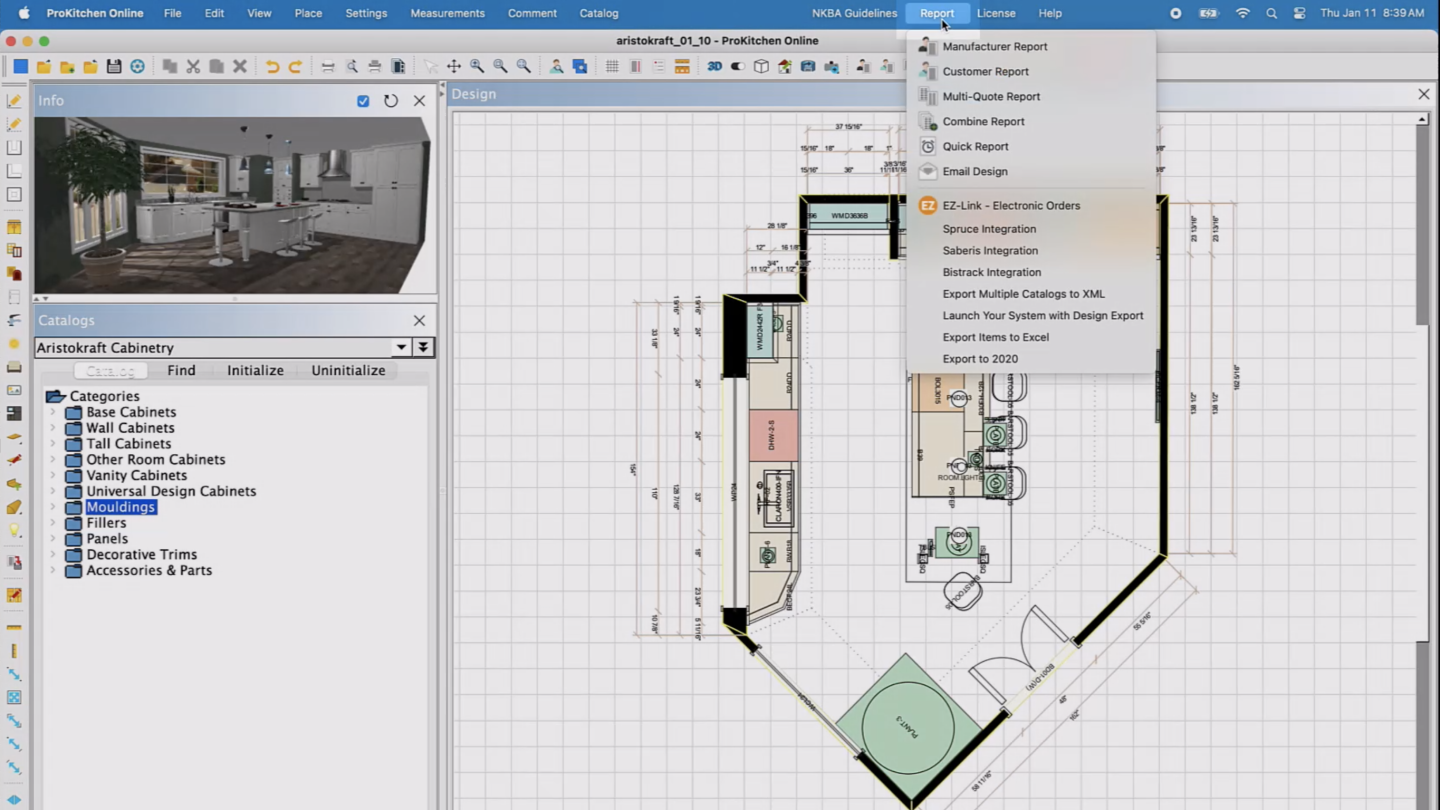This screenshot has width=1440, height=810.
Task: Click the Uninitialize button
Action: click(x=348, y=370)
